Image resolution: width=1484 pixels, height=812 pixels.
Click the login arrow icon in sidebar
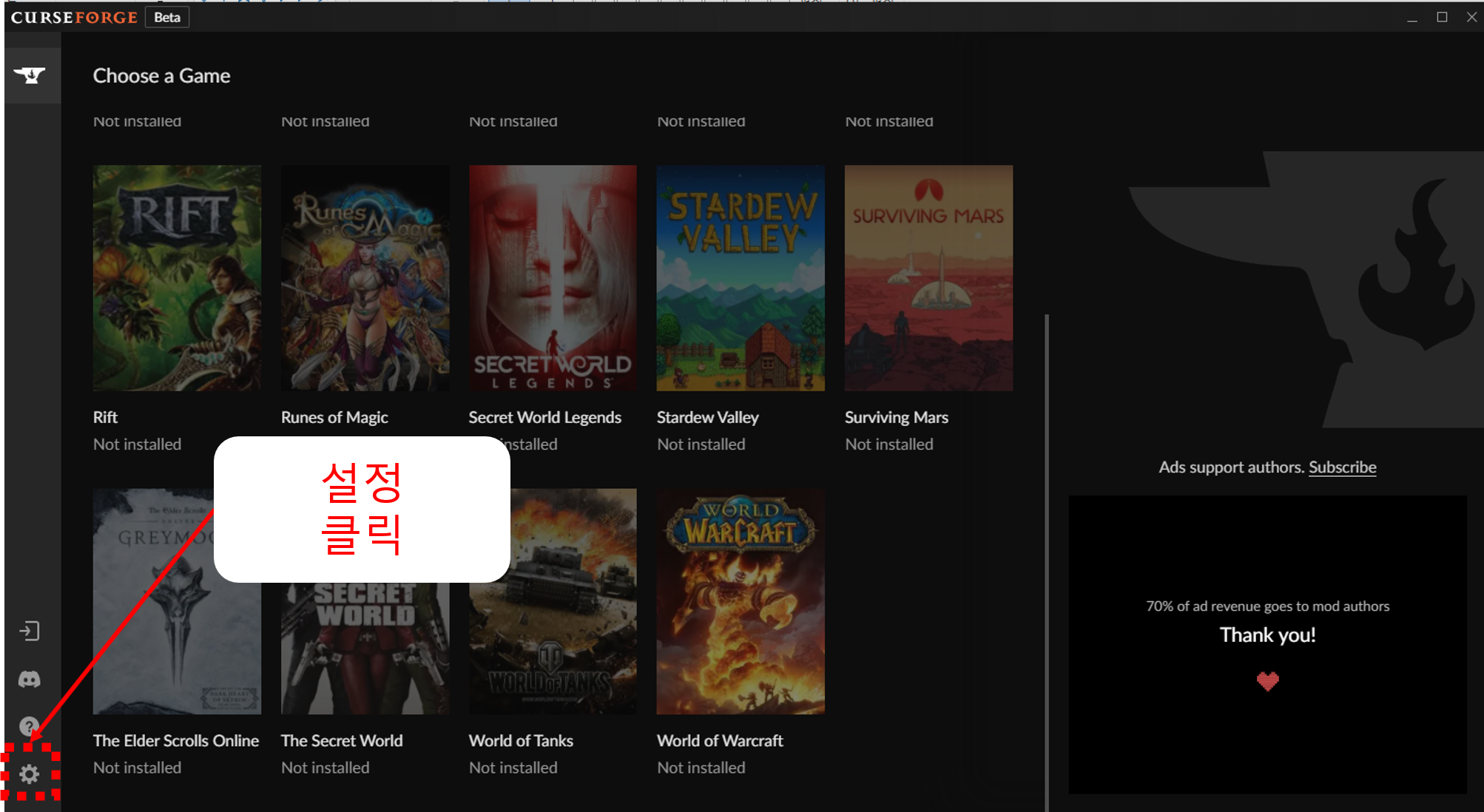29,631
